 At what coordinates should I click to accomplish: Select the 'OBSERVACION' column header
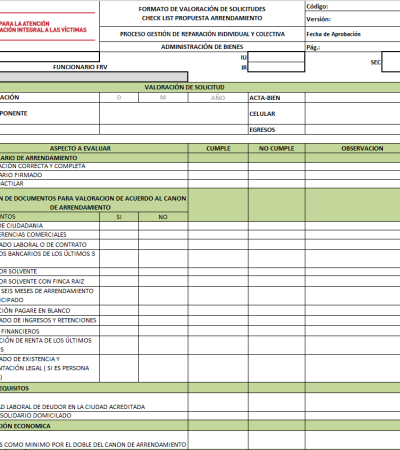click(353, 148)
